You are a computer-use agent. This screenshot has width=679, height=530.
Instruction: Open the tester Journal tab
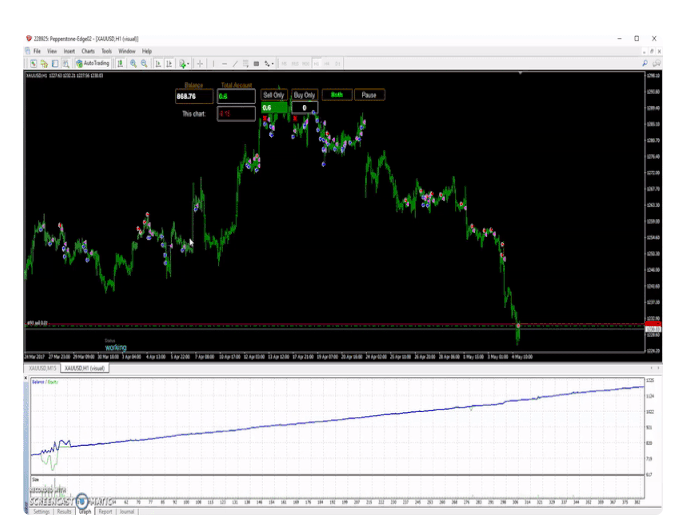(127, 512)
